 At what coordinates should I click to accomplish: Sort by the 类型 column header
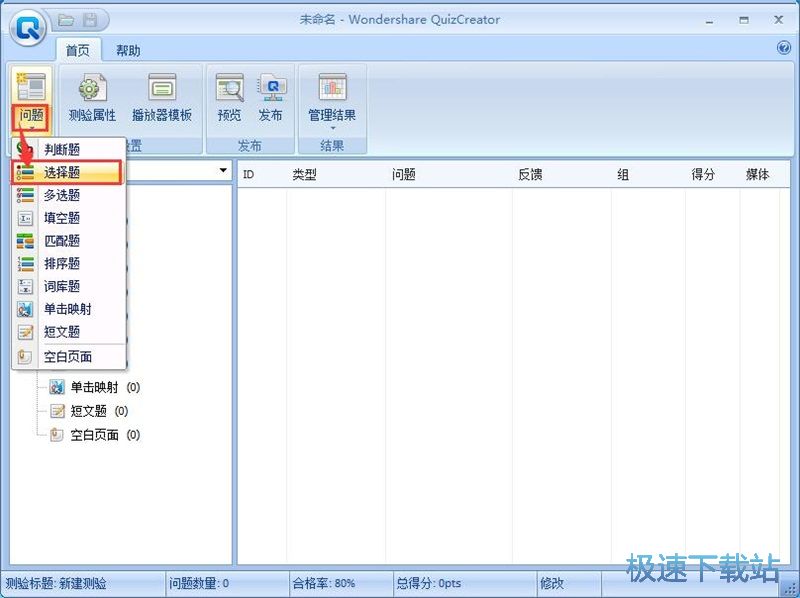pyautogui.click(x=336, y=175)
